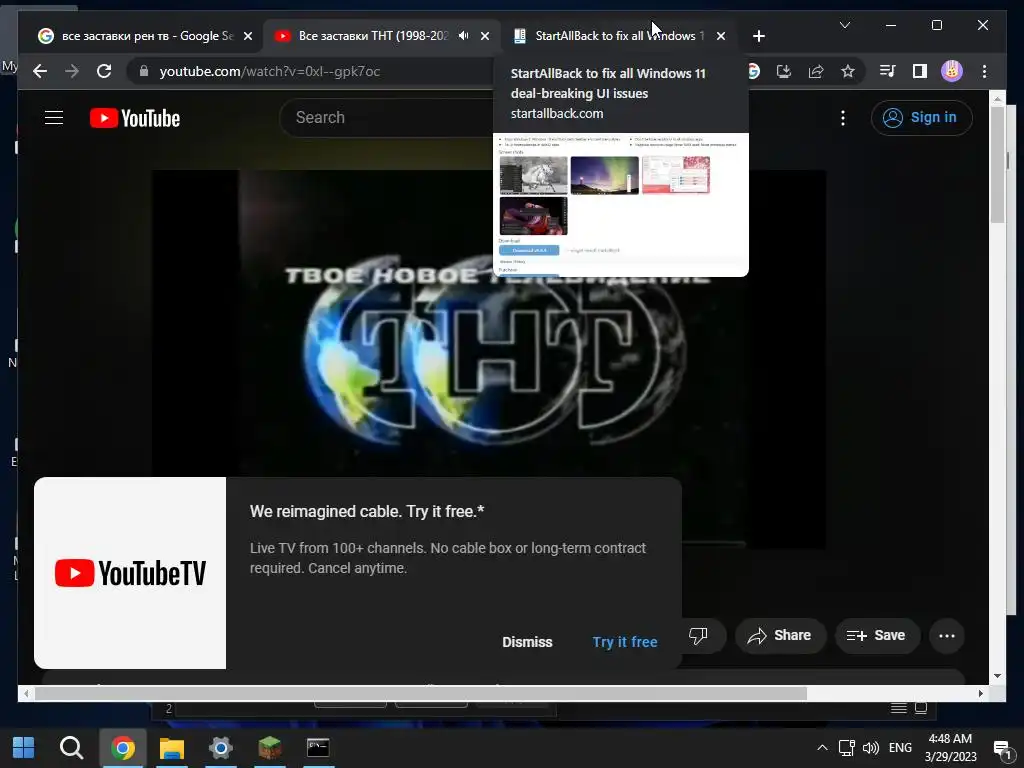Open a new browser tab

[x=758, y=36]
